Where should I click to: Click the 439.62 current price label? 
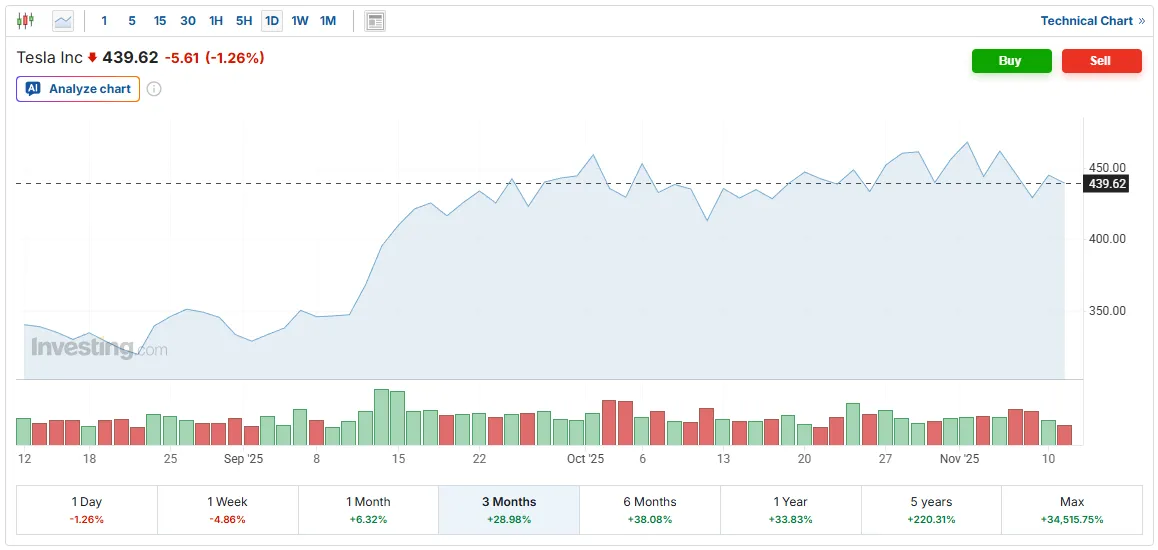(1107, 184)
